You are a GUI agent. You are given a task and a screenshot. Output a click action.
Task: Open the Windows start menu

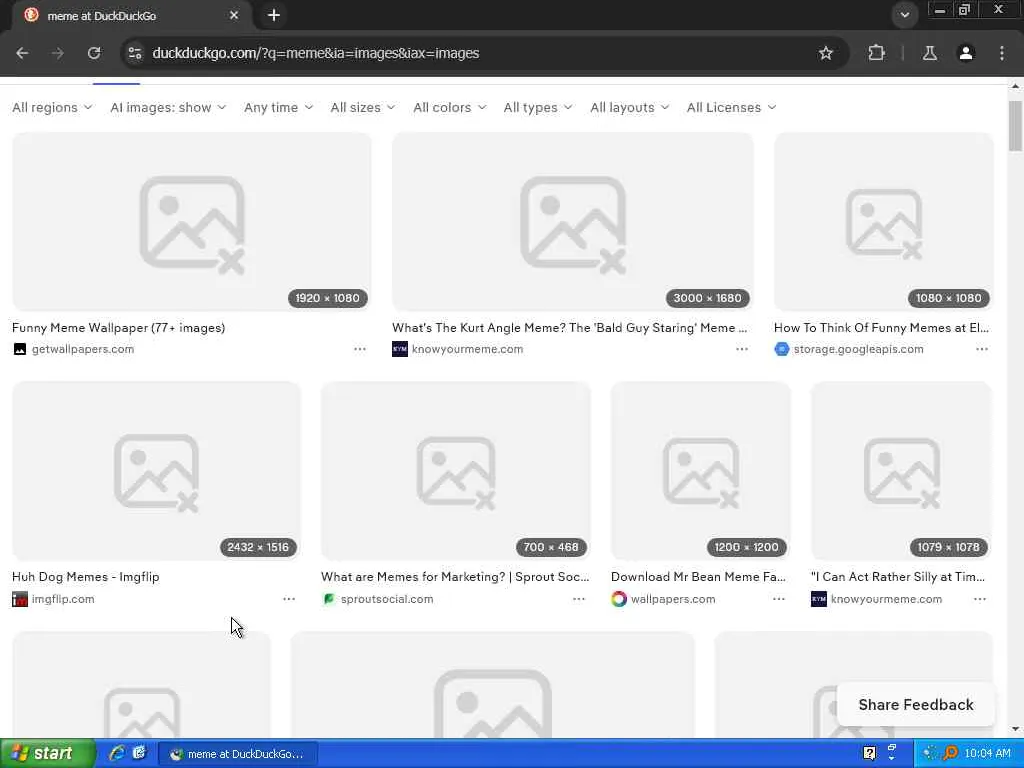[46, 754]
